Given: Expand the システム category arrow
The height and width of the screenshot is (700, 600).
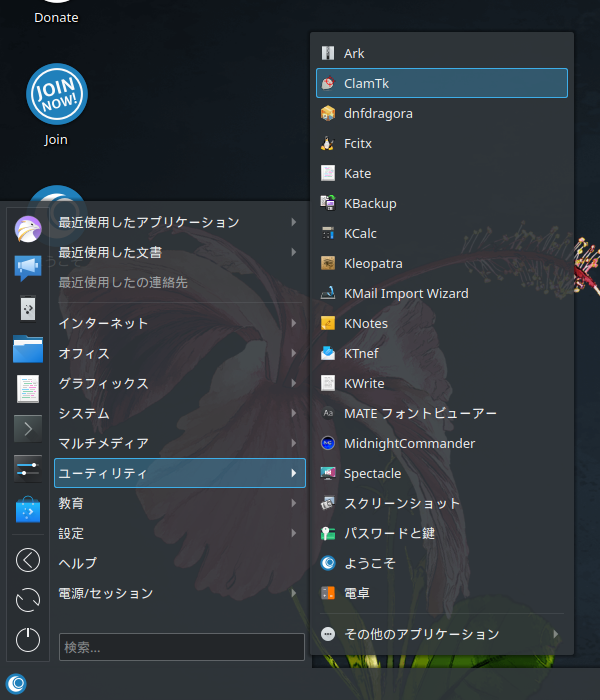Looking at the screenshot, I should (293, 413).
